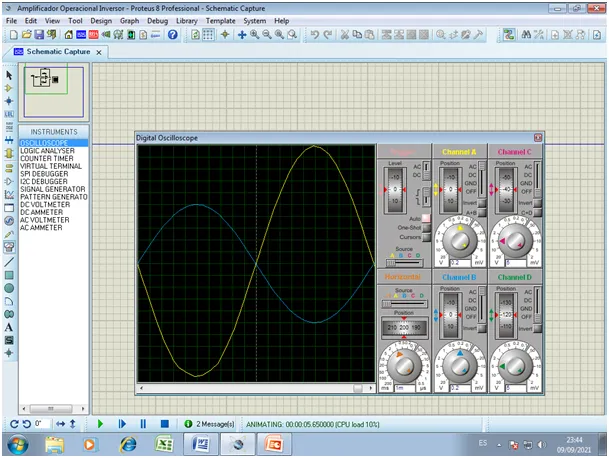Screen dimensions: 609x458
Task: Click the Zoom In magnifier icon
Action: coord(254,35)
